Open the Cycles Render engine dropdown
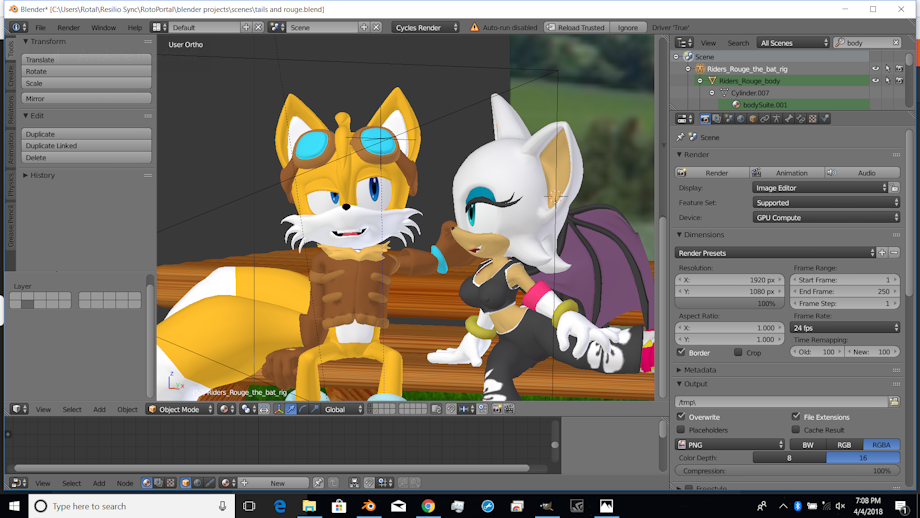 coord(425,28)
